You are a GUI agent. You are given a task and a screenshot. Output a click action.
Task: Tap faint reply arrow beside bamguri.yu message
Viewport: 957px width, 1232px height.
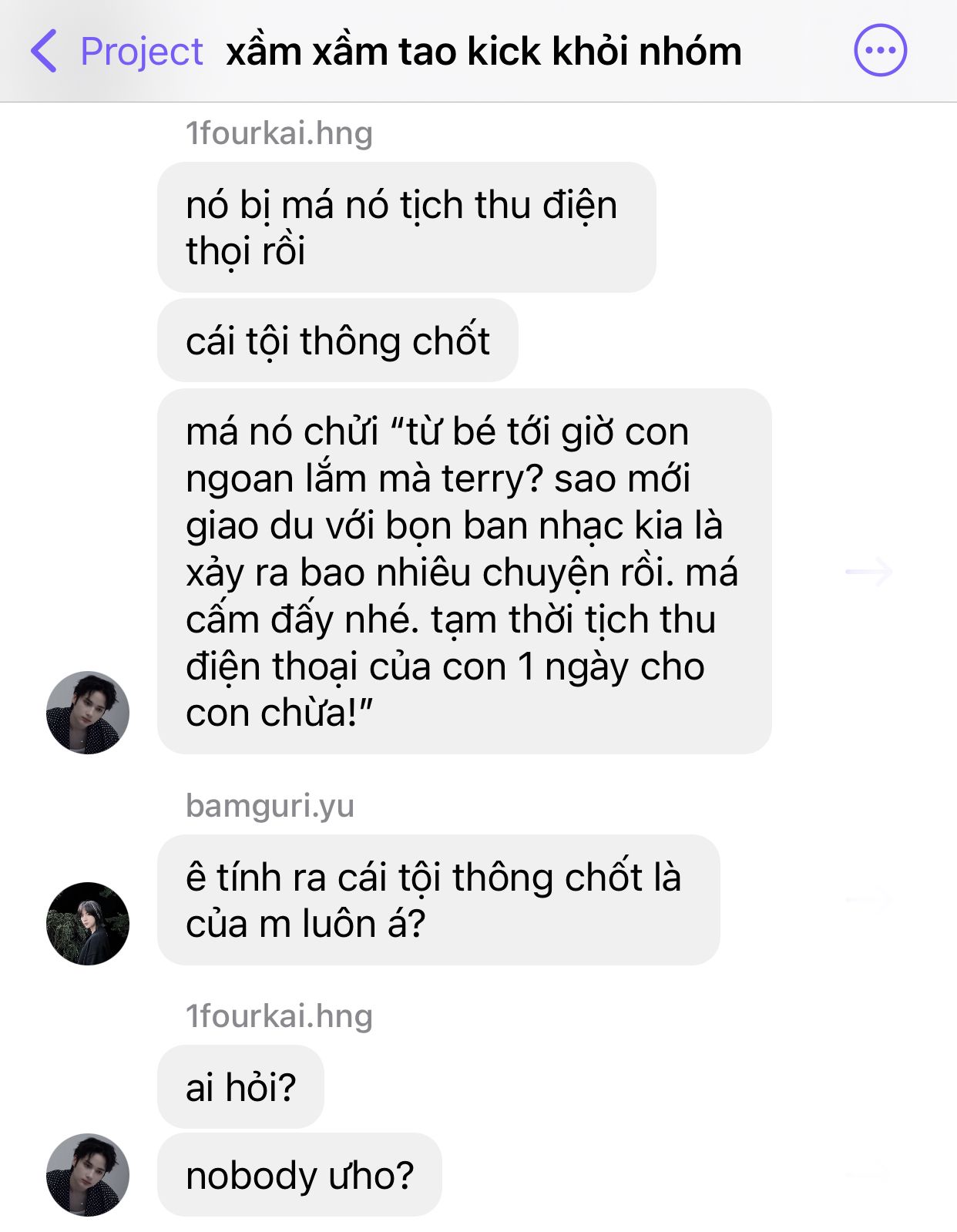tap(869, 899)
